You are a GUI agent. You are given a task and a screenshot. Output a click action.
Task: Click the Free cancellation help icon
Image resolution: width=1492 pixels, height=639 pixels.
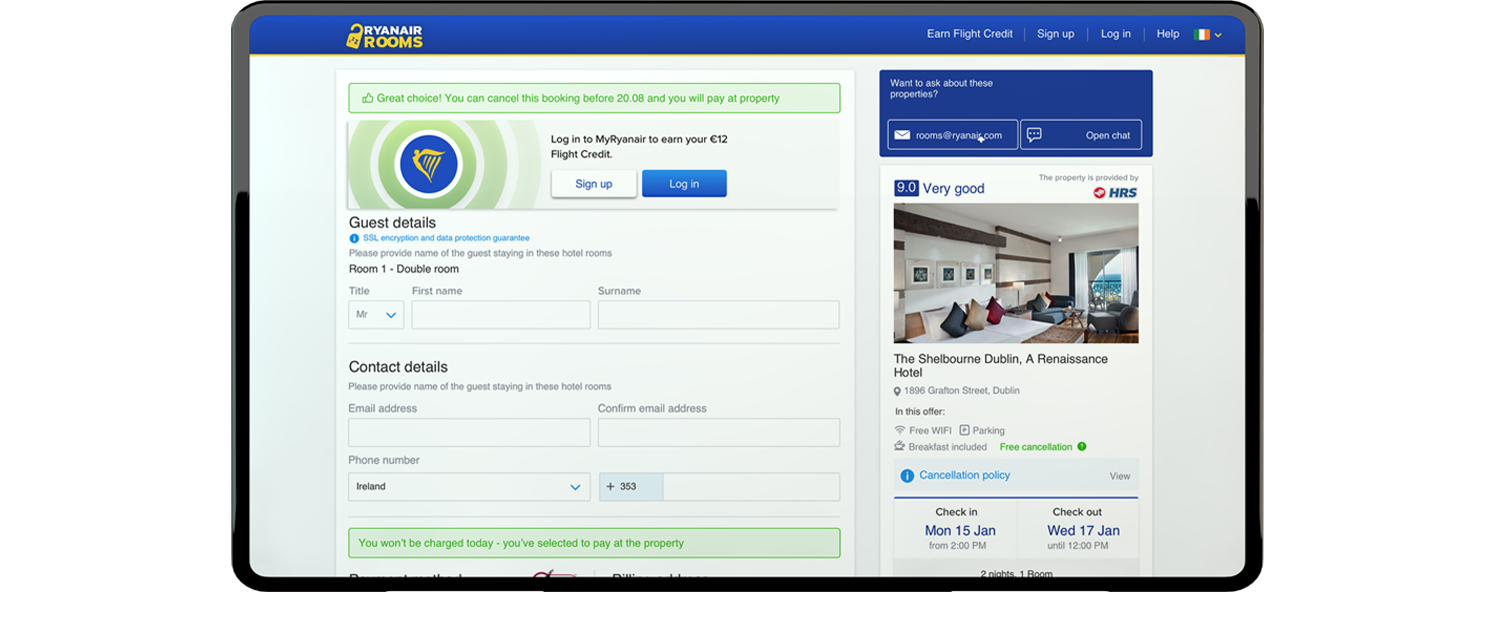tap(1081, 447)
